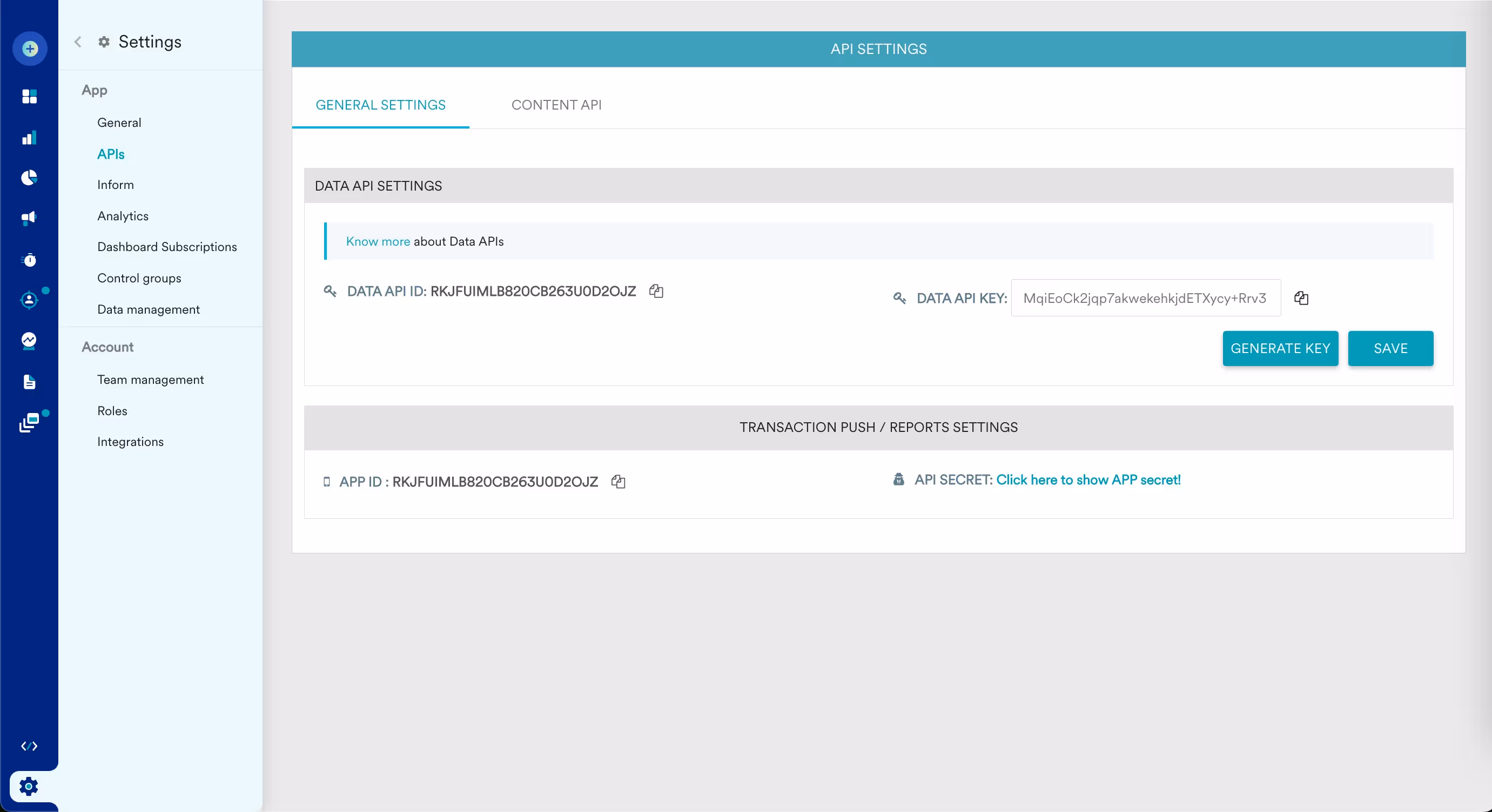Click the lock icon beside API SECRET
The height and width of the screenshot is (812, 1492).
click(x=898, y=480)
